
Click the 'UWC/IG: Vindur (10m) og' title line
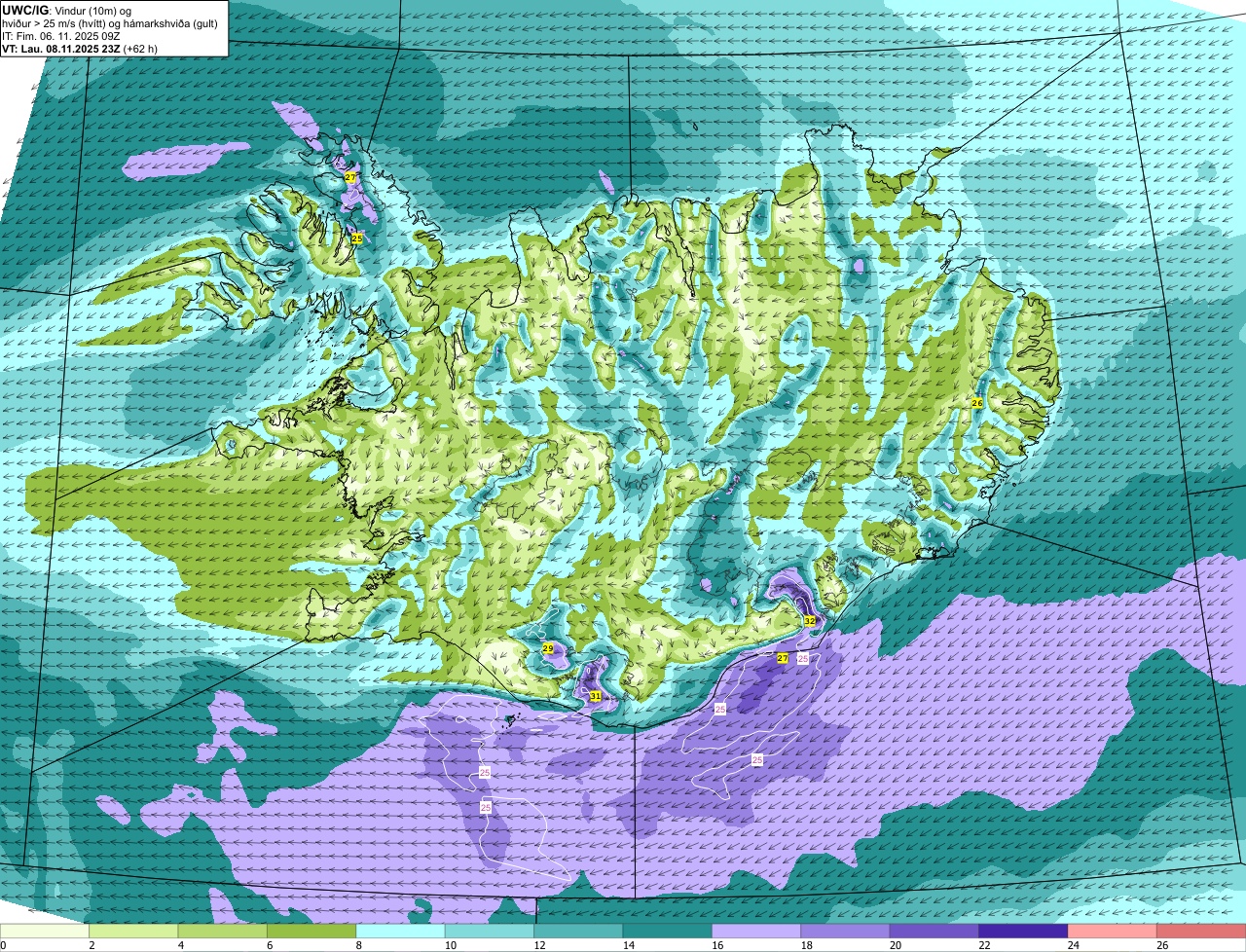(x=68, y=10)
